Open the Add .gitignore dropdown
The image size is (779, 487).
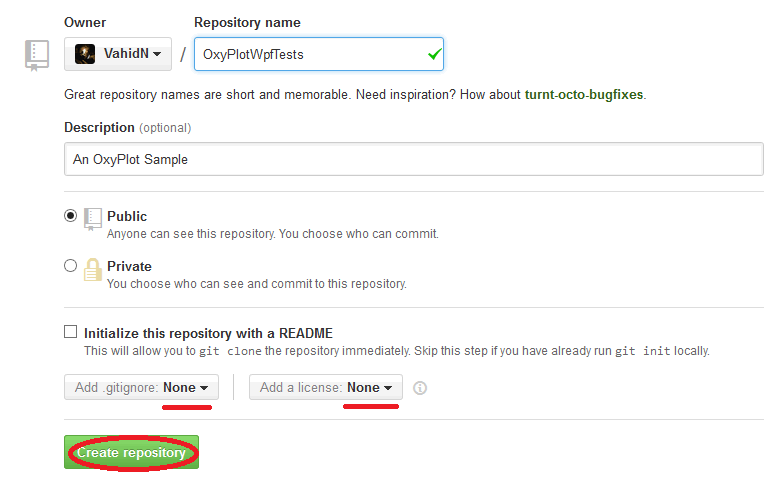[141, 388]
